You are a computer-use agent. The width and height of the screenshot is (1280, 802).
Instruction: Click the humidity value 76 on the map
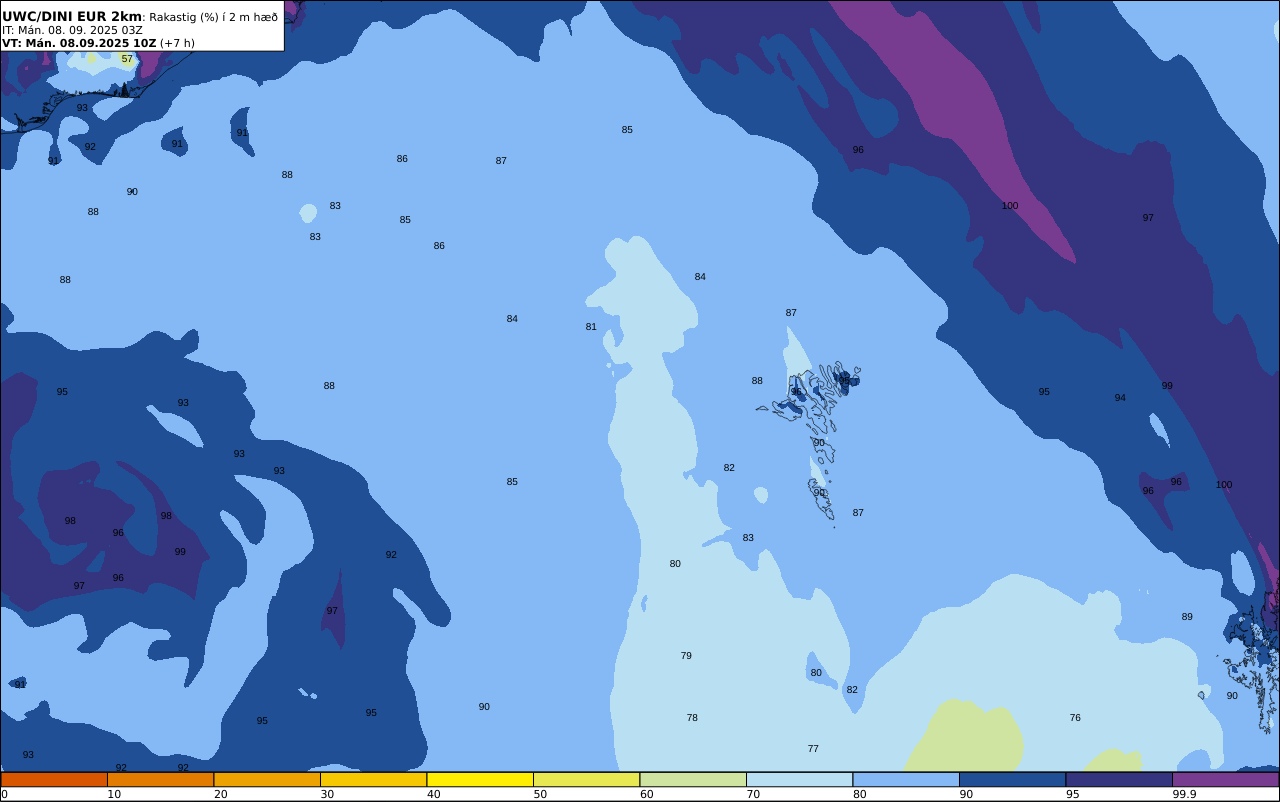click(1075, 718)
